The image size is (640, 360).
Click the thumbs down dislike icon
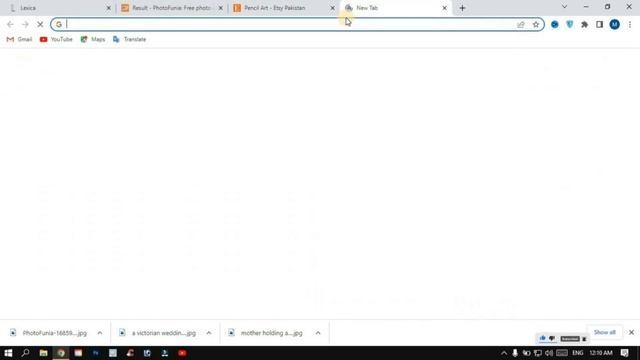[x=552, y=338]
